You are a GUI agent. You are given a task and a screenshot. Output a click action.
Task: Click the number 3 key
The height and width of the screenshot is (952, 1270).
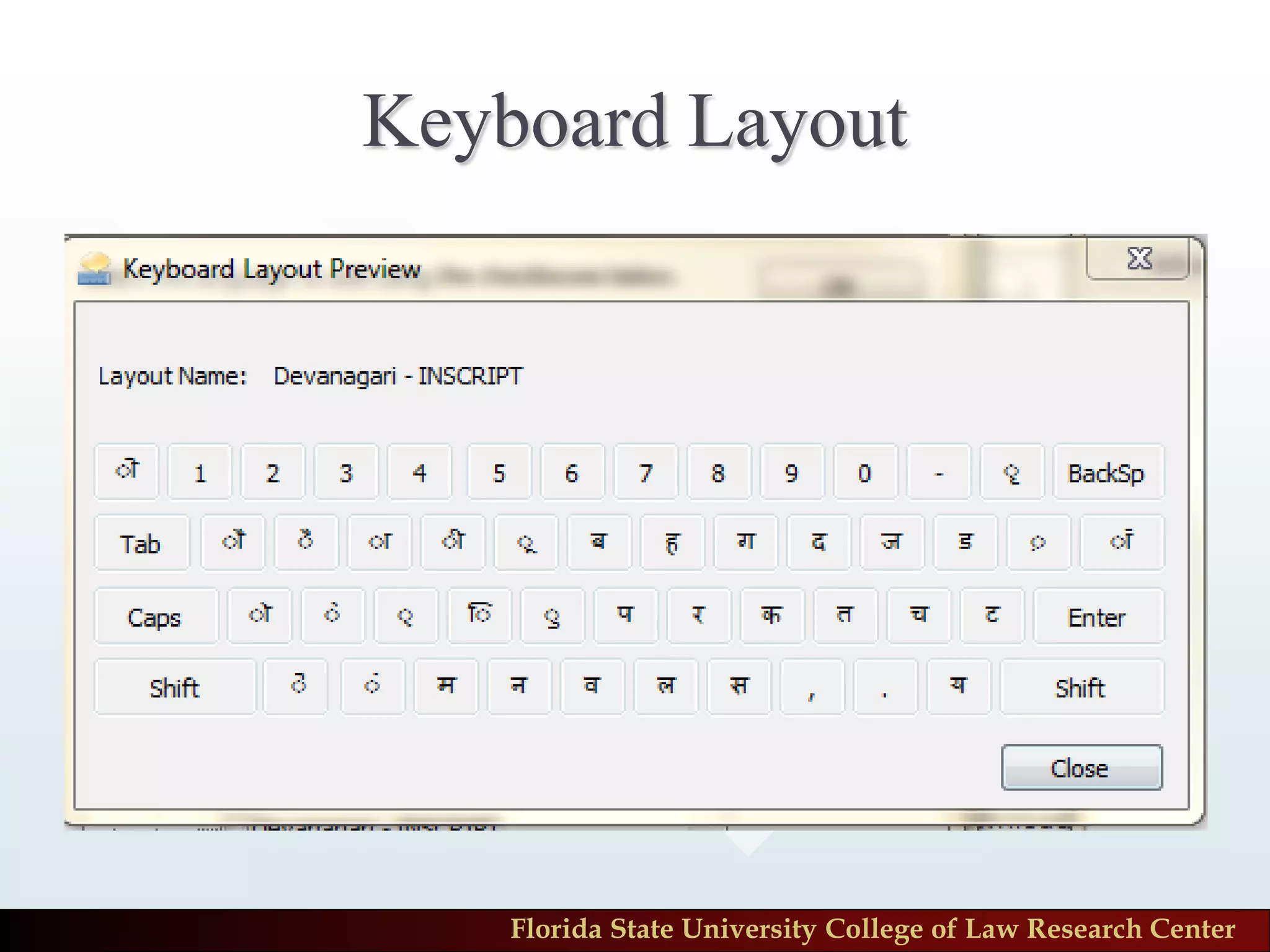point(346,472)
